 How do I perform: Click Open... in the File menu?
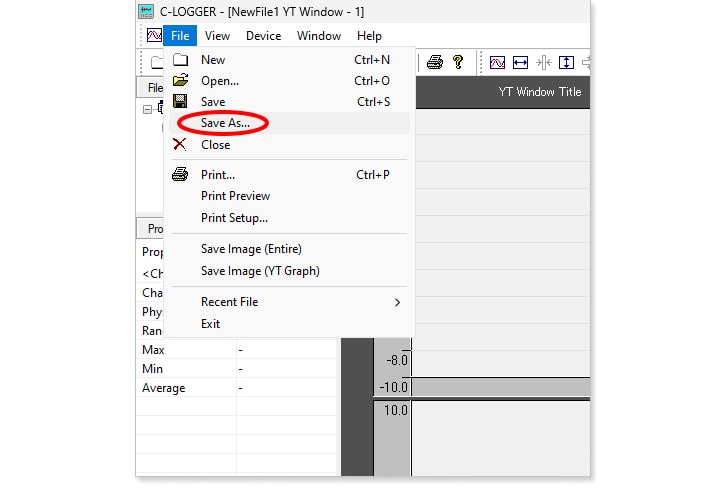click(x=219, y=81)
